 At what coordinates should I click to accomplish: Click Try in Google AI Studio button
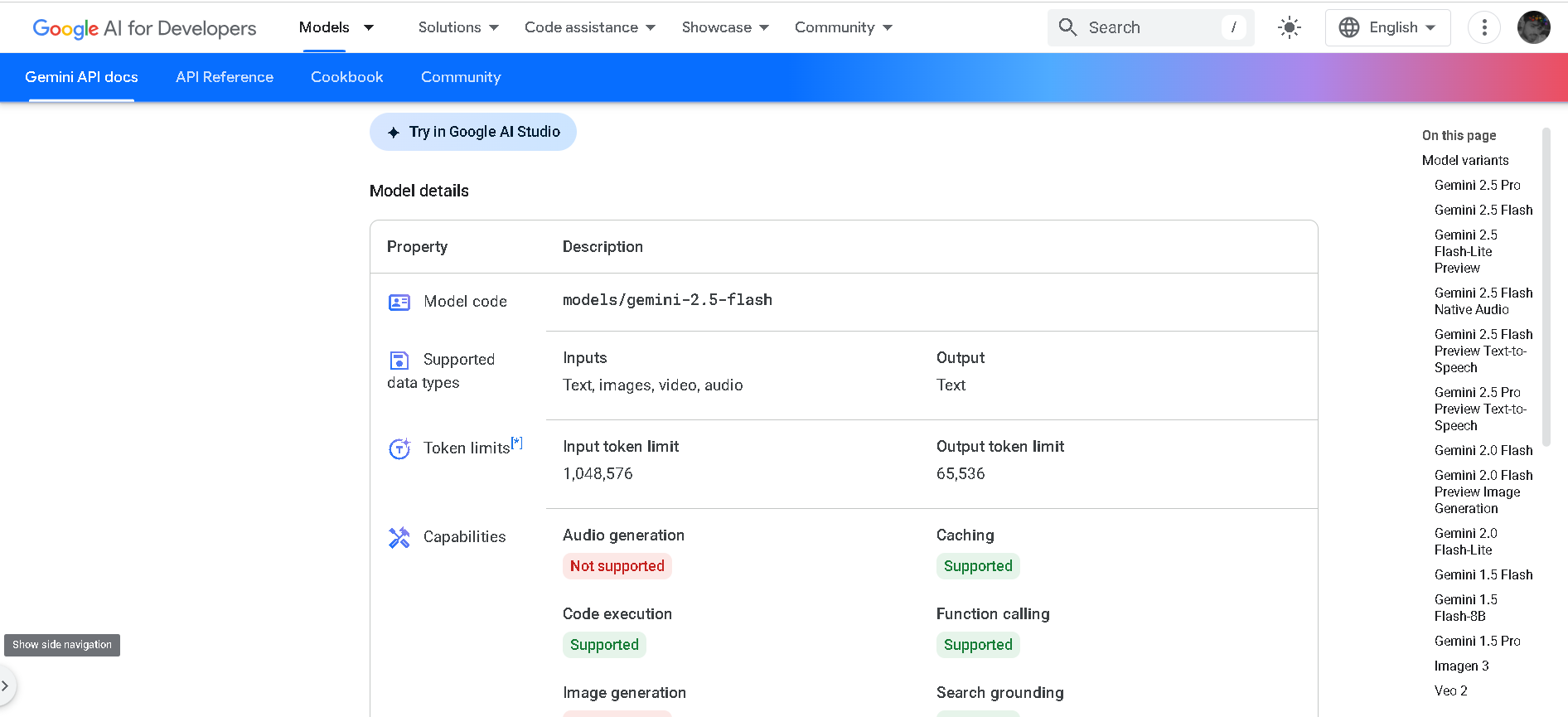[473, 132]
